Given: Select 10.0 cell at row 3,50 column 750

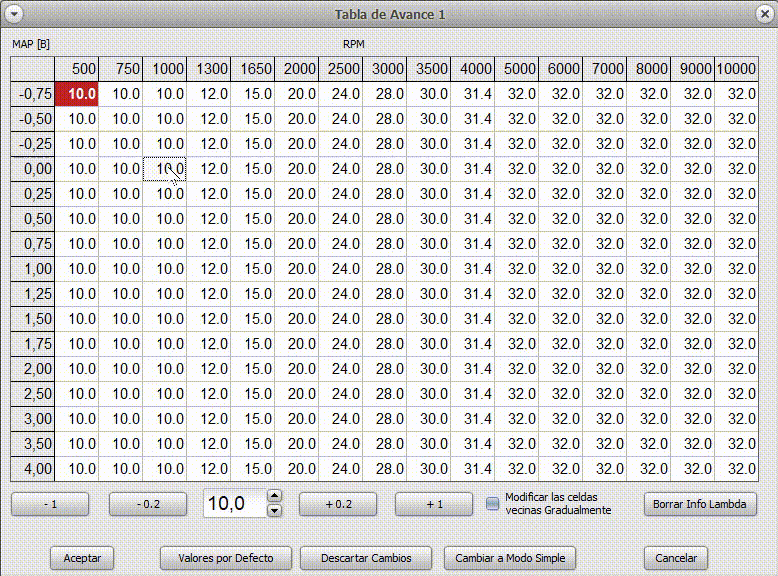Looking at the screenshot, I should [x=121, y=444].
